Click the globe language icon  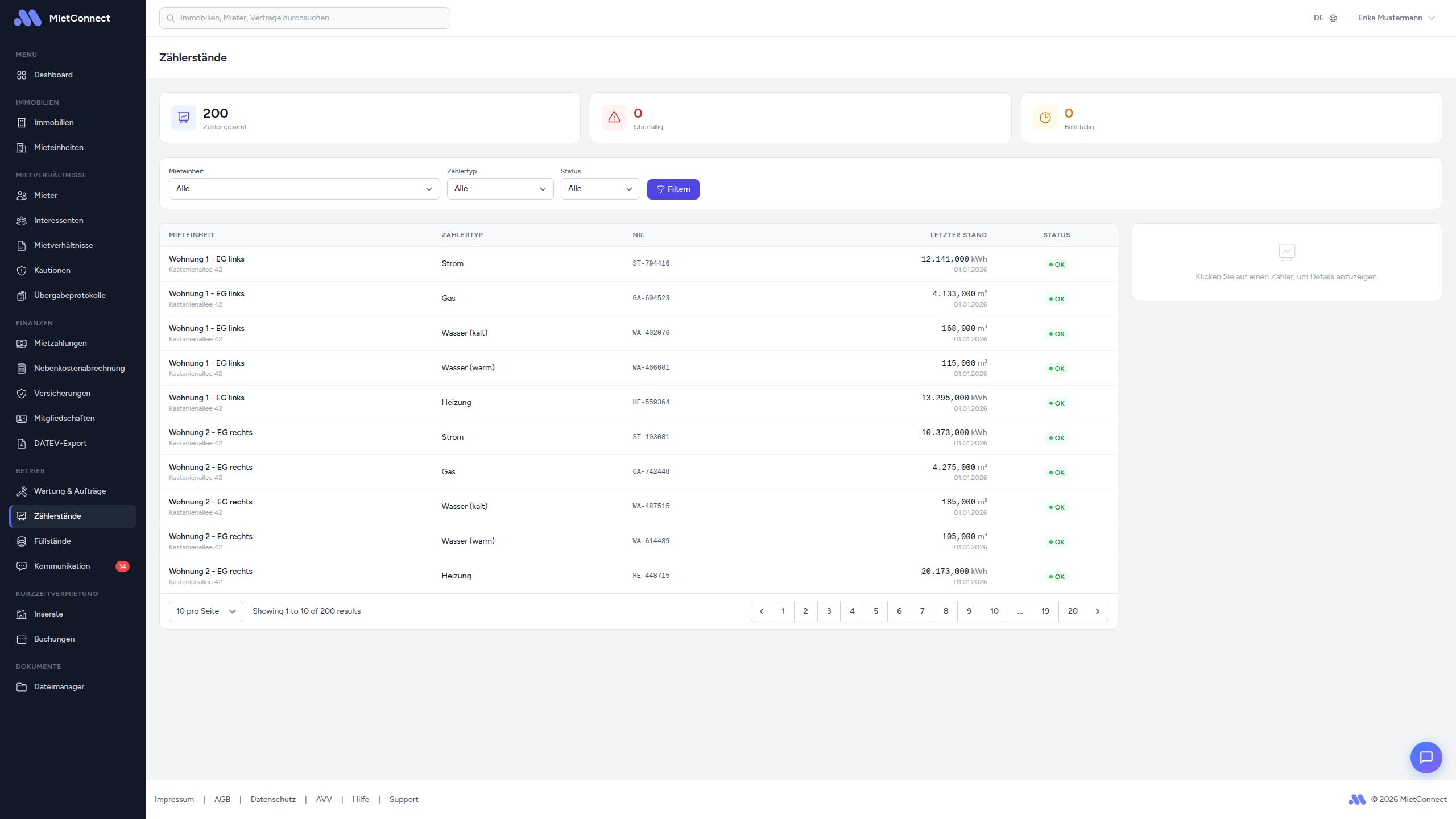click(1333, 18)
